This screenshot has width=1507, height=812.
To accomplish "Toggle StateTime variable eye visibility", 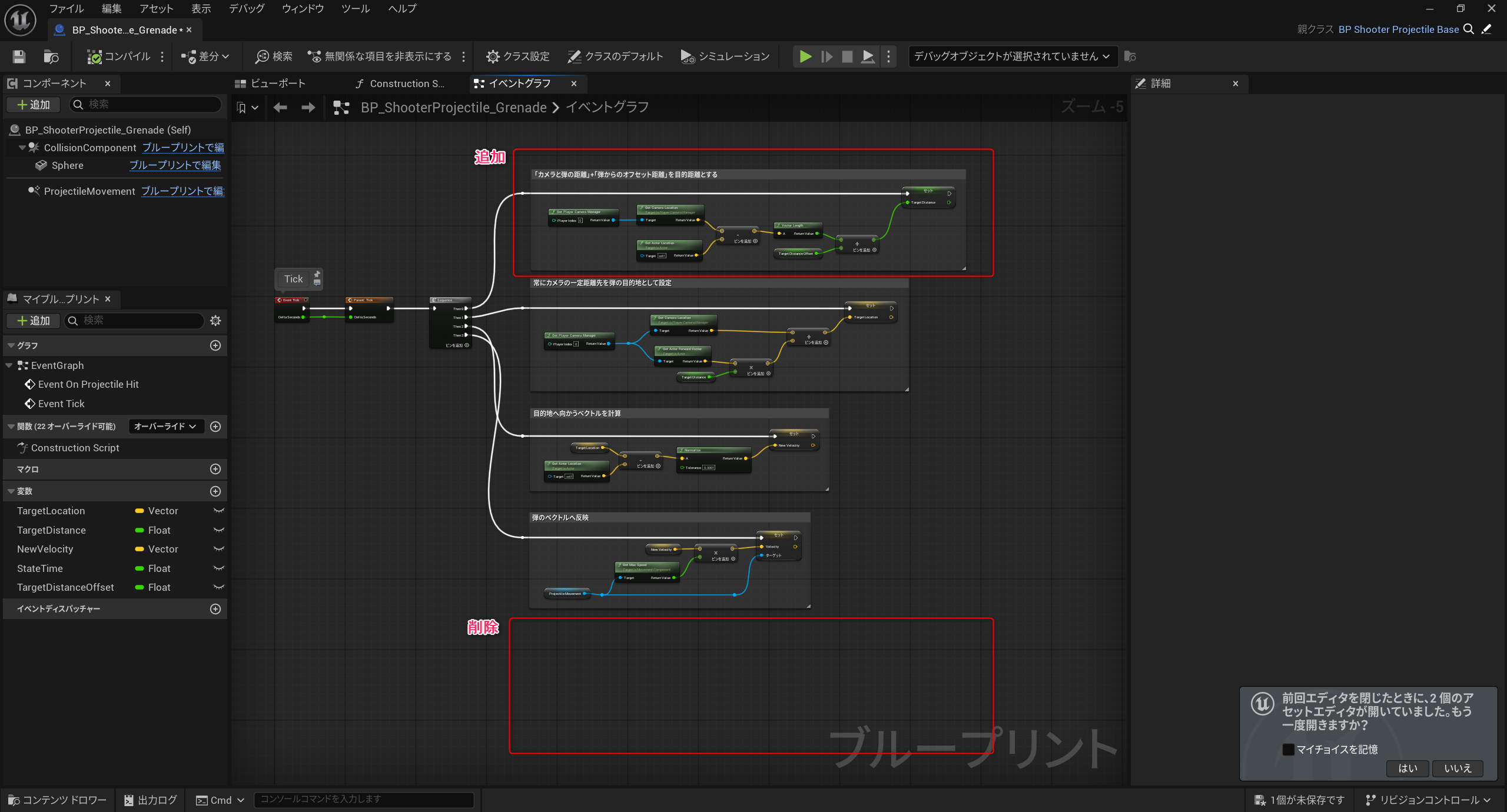I will [219, 568].
